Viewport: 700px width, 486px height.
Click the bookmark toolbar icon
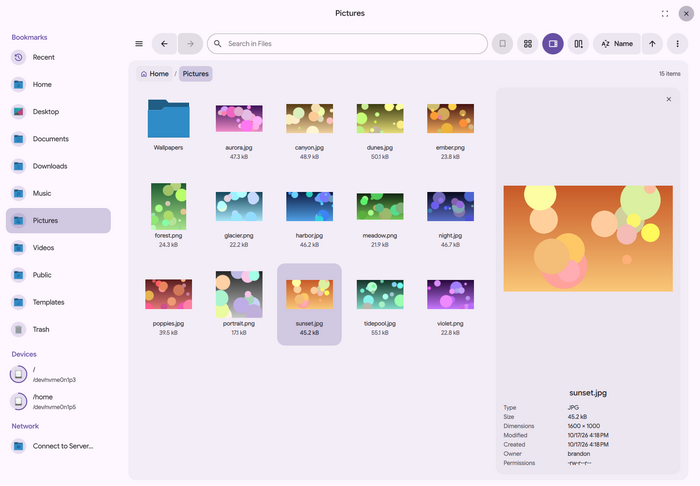tap(502, 44)
